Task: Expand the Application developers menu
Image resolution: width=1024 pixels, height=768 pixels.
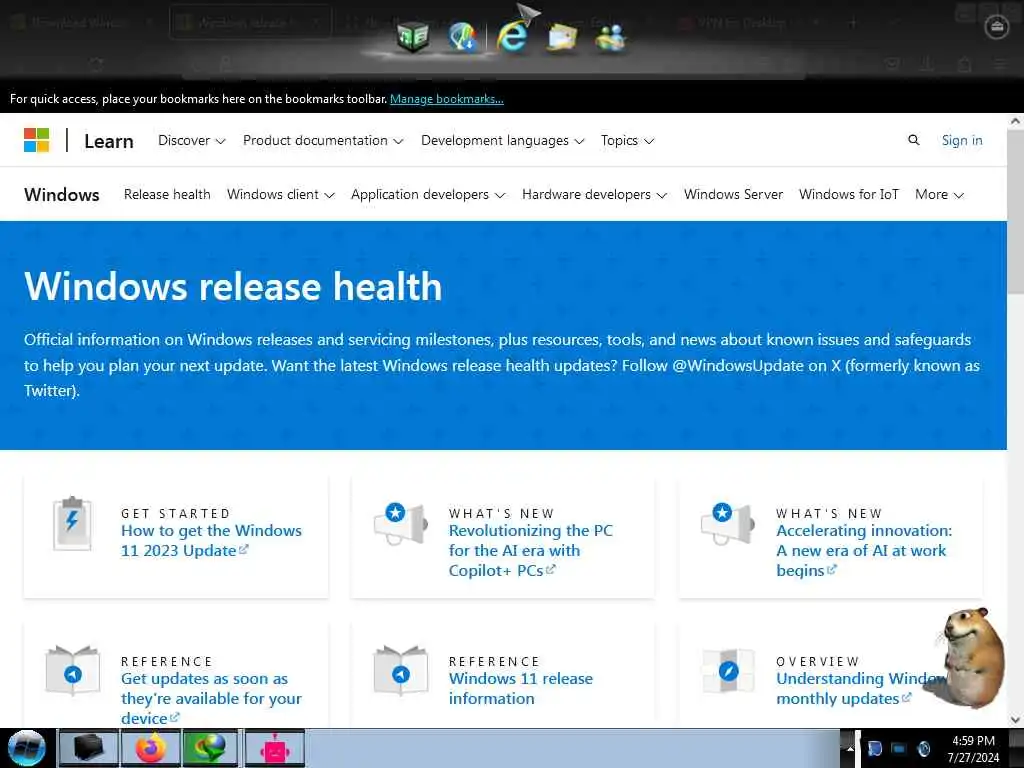Action: 428,195
